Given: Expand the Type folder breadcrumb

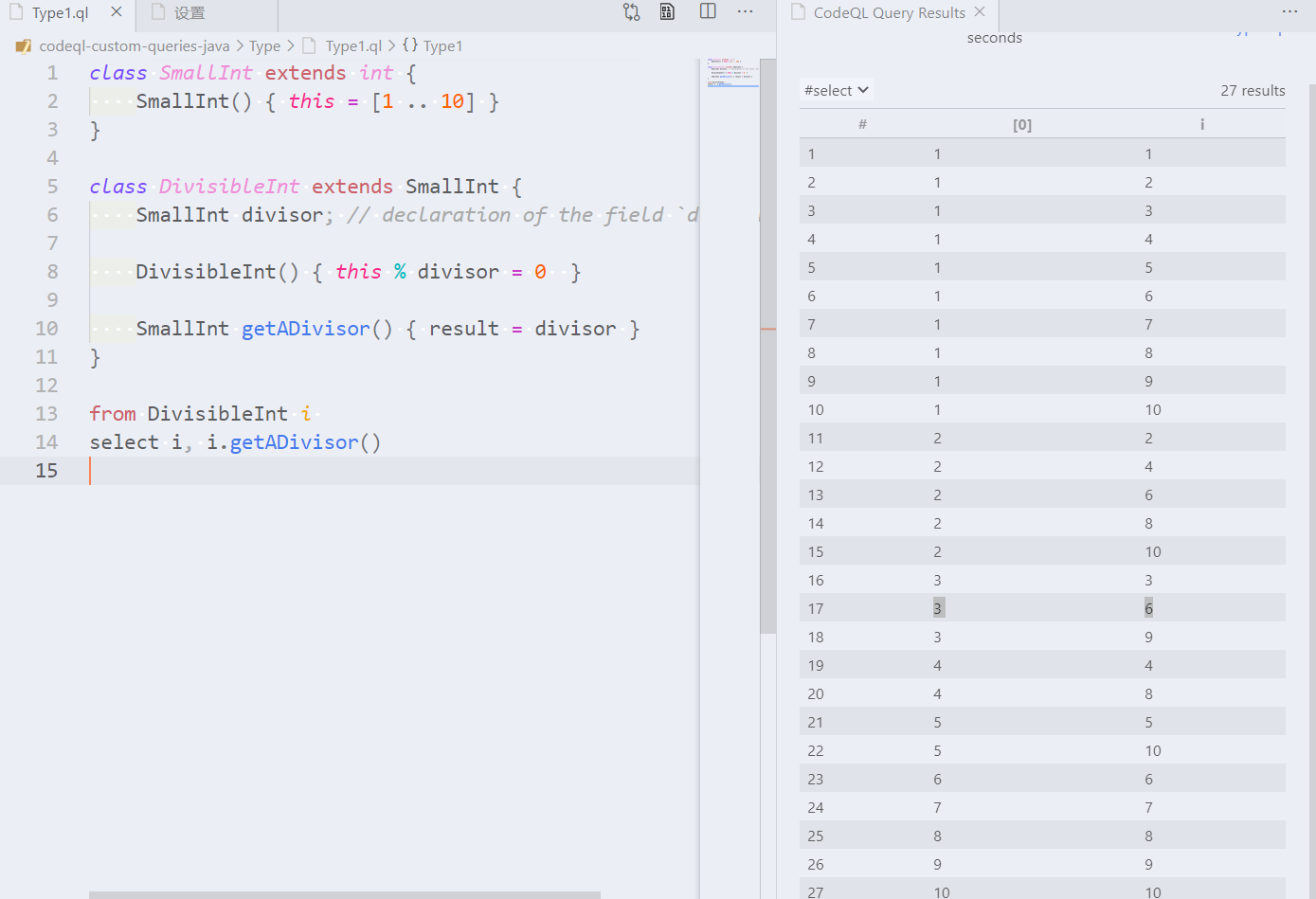Looking at the screenshot, I should pyautogui.click(x=264, y=45).
